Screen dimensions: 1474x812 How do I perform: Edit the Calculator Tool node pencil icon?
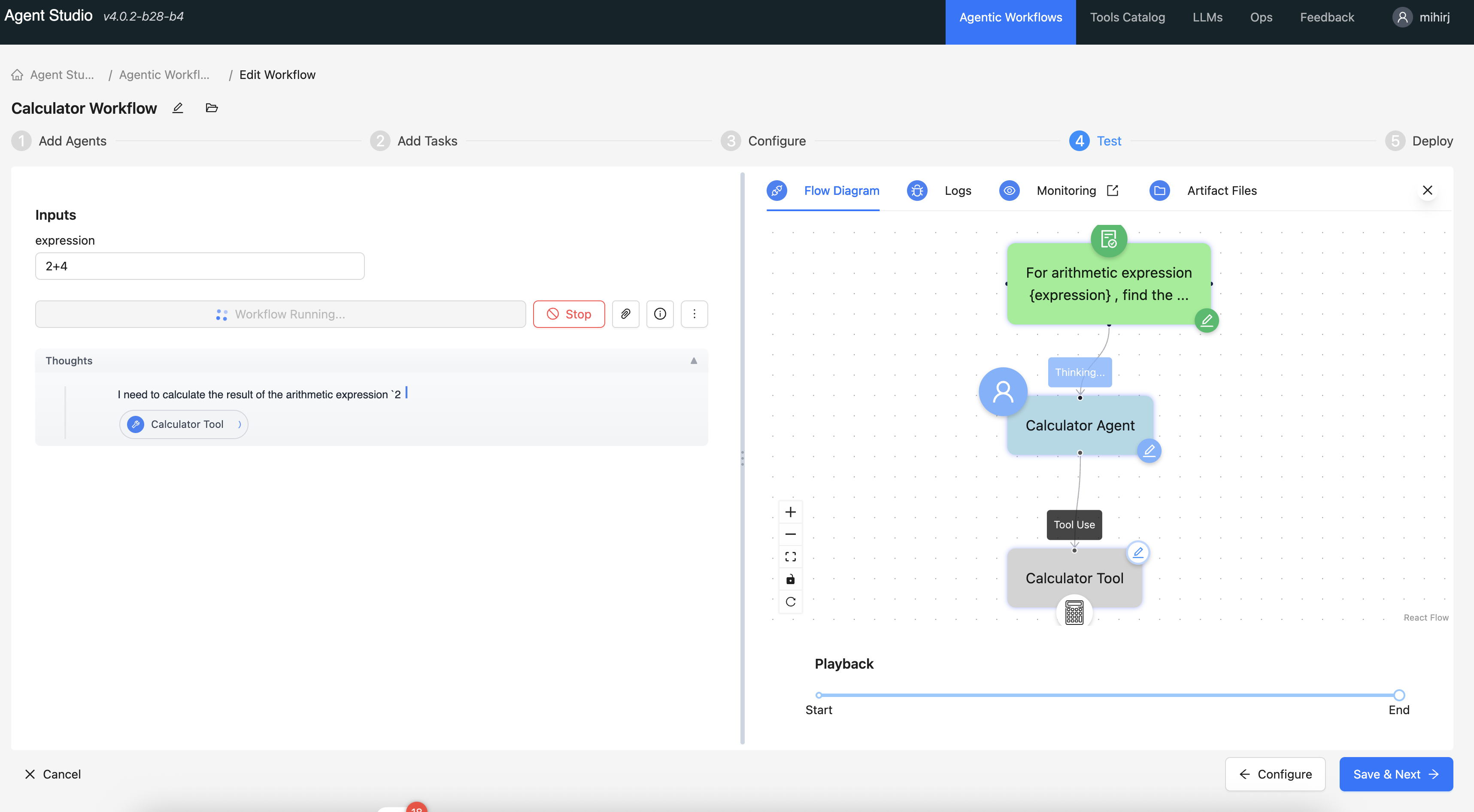click(x=1138, y=552)
